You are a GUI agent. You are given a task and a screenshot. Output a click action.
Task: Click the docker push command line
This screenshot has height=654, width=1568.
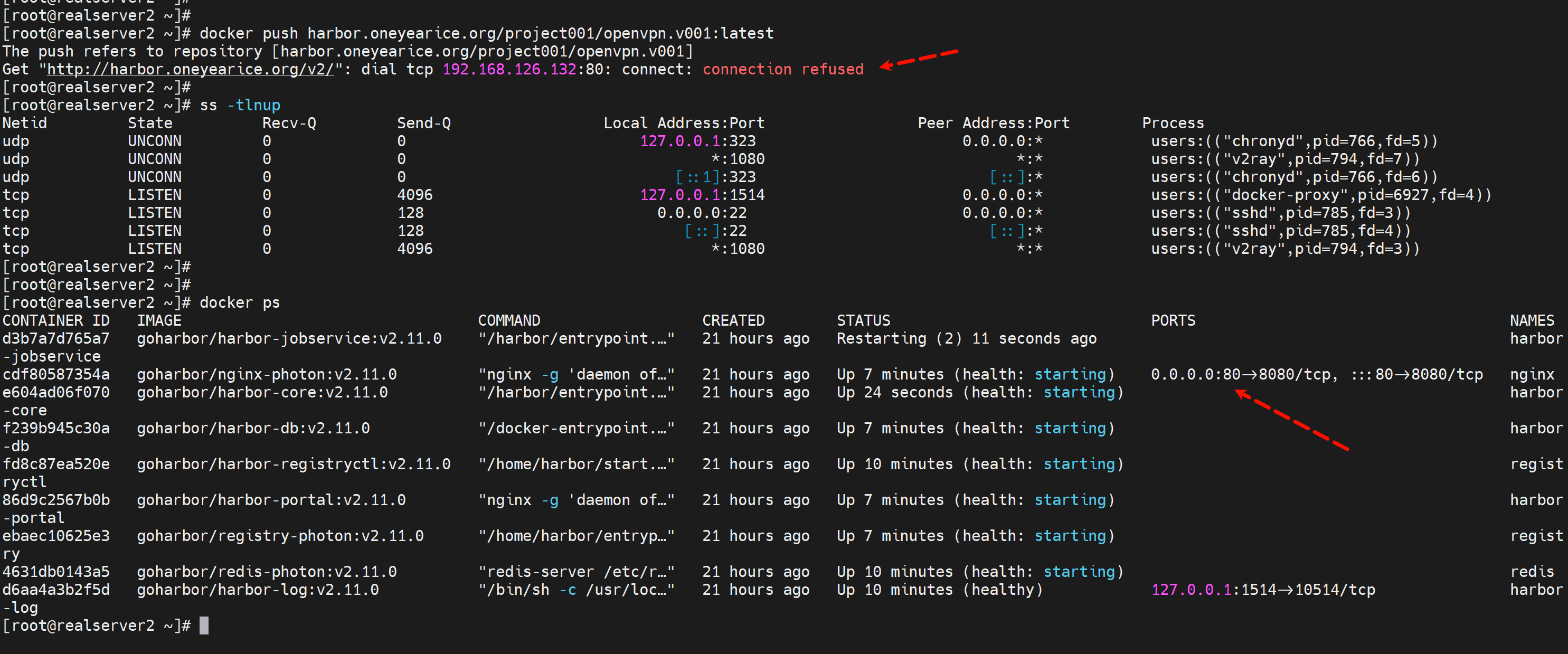point(486,33)
